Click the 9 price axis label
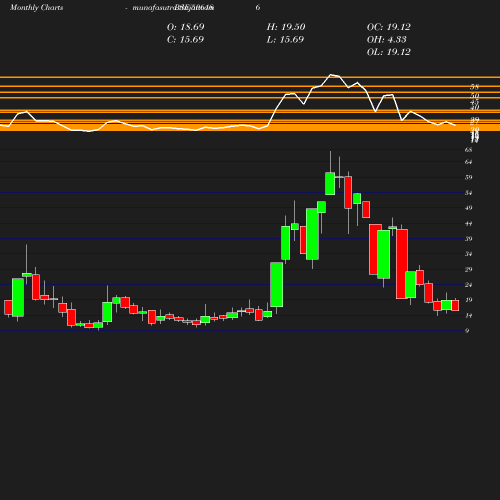Screen dimensions: 500x500 coord(467,331)
